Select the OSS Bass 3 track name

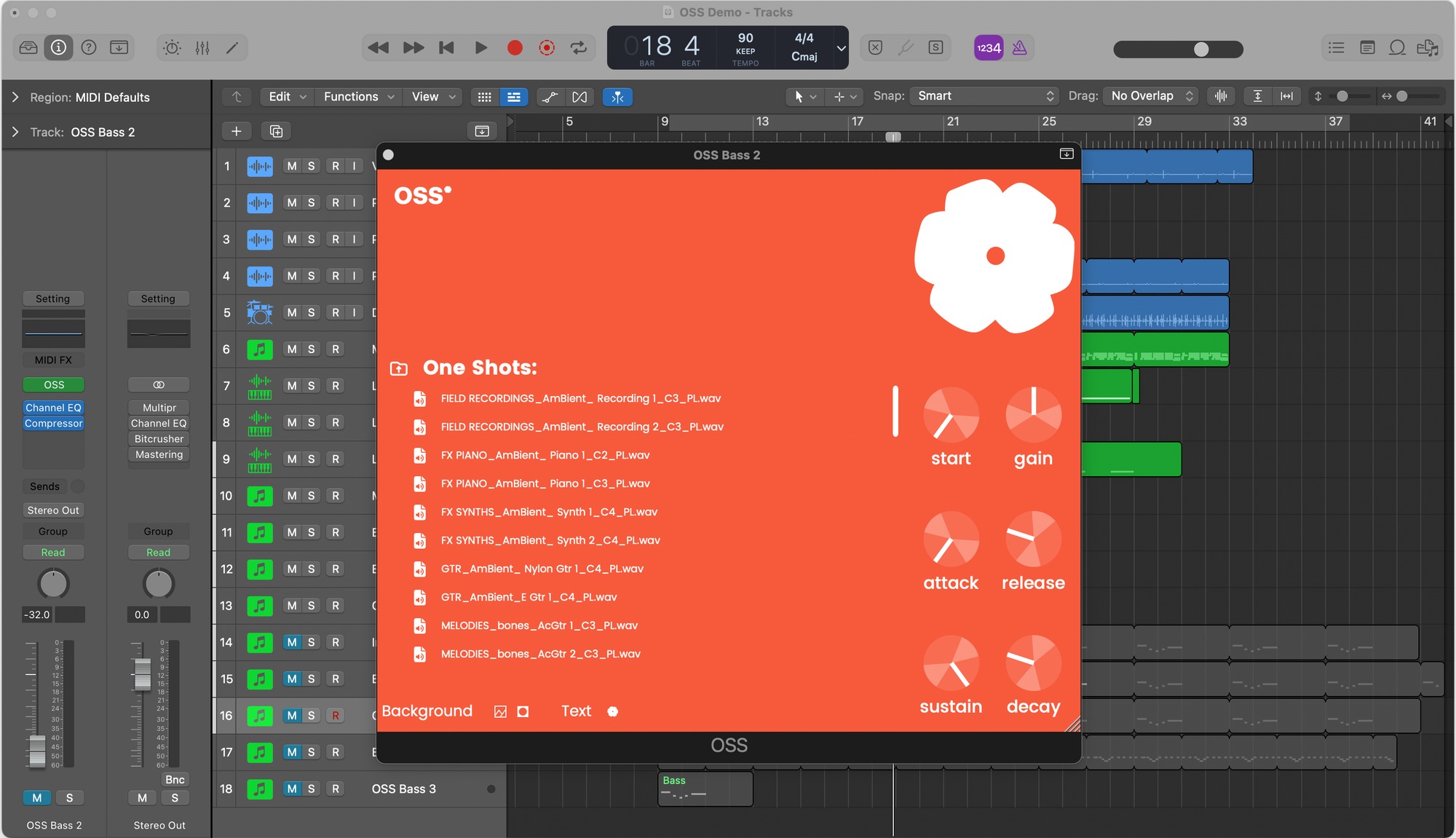click(404, 789)
